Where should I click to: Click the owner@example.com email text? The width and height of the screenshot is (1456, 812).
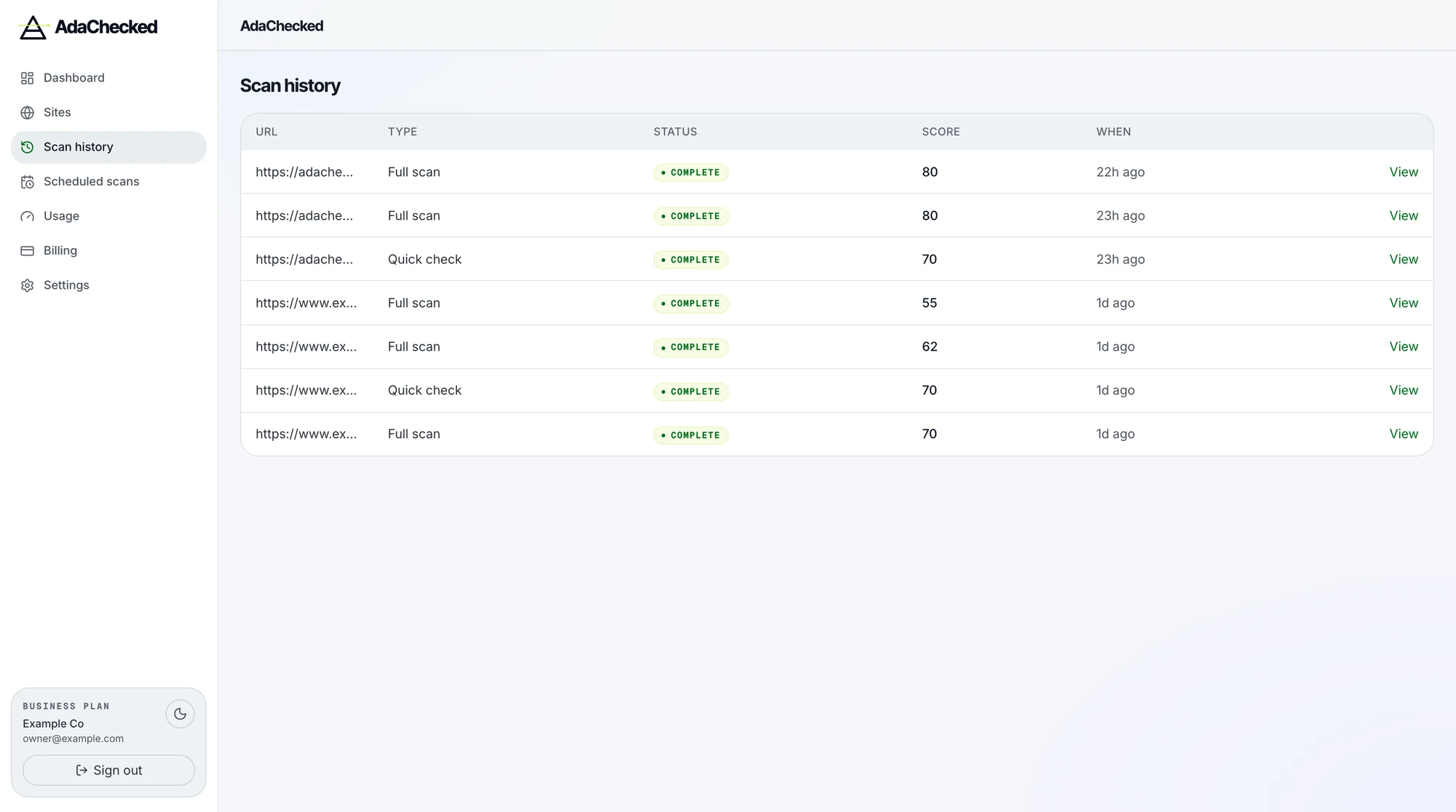coord(73,739)
